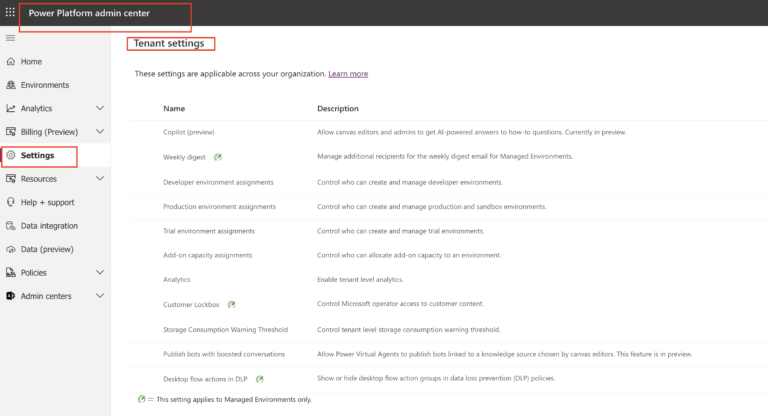Open Production environment assignments setting

[219, 206]
